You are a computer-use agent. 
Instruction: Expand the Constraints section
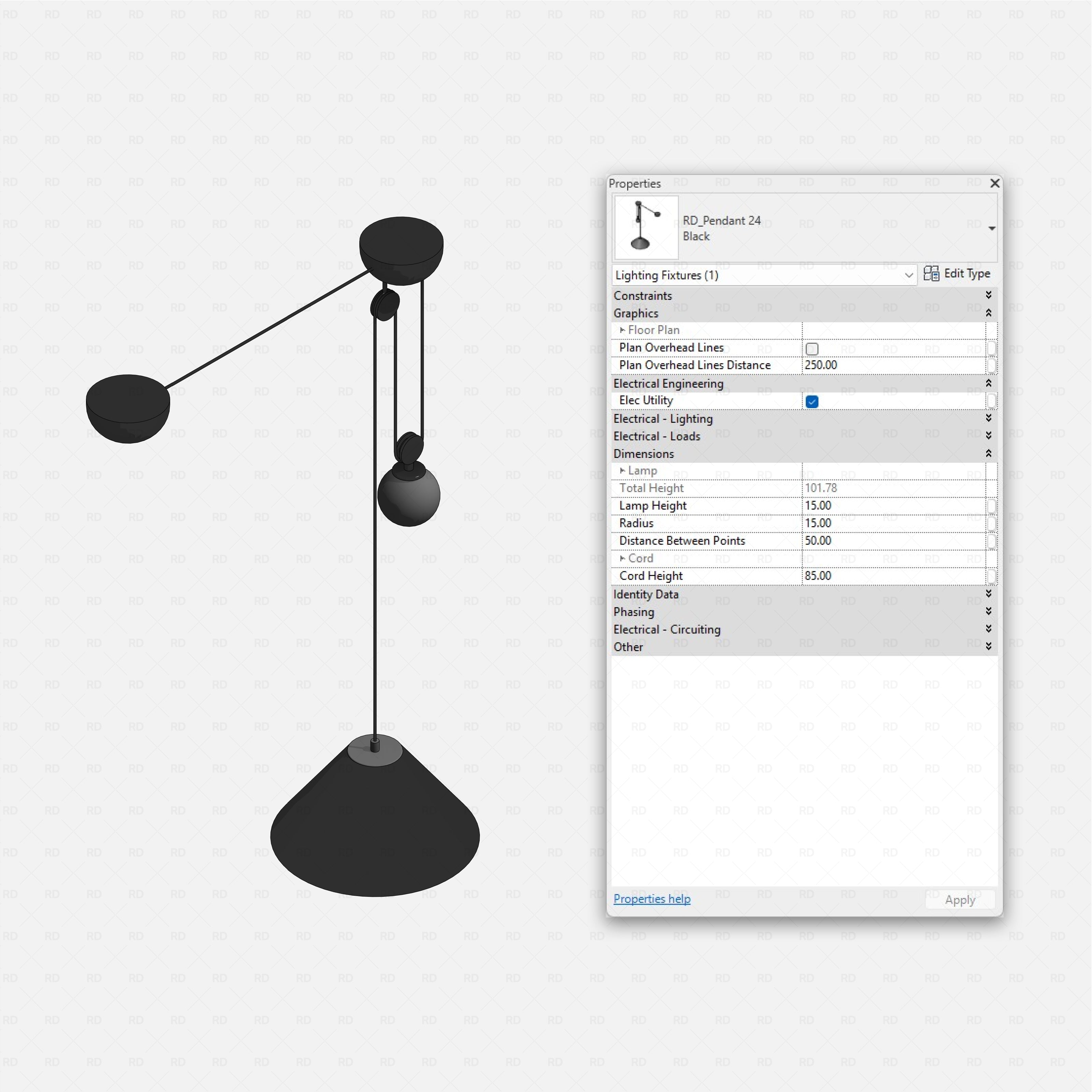click(989, 295)
